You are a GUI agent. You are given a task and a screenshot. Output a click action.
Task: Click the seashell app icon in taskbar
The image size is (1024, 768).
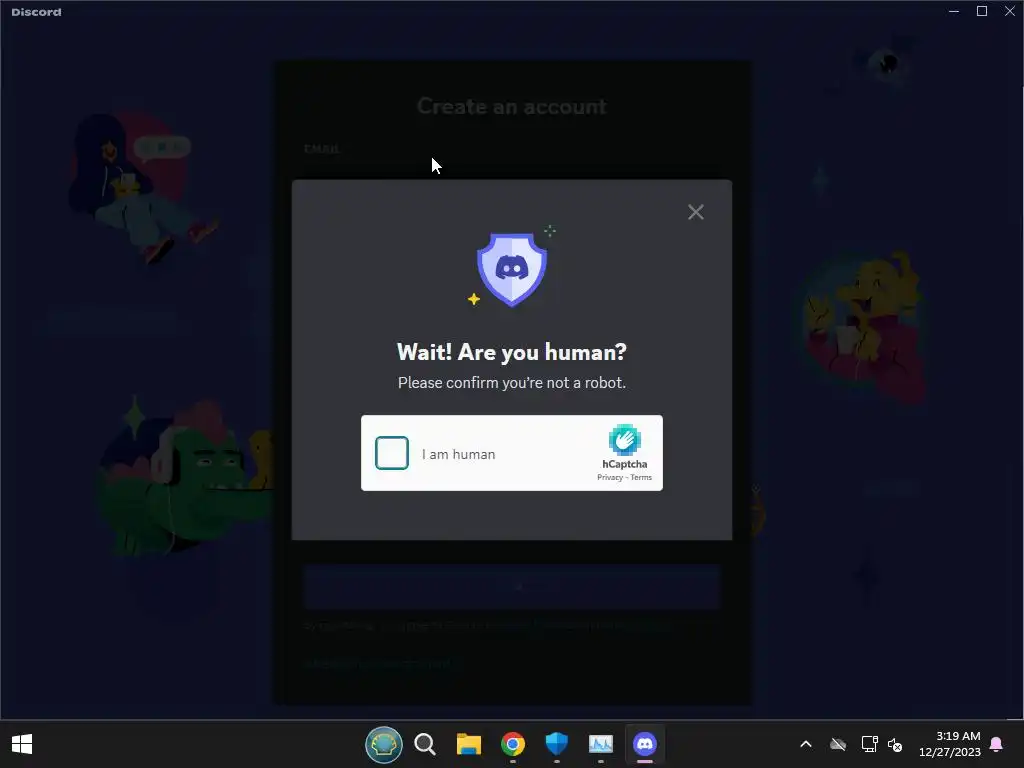383,744
